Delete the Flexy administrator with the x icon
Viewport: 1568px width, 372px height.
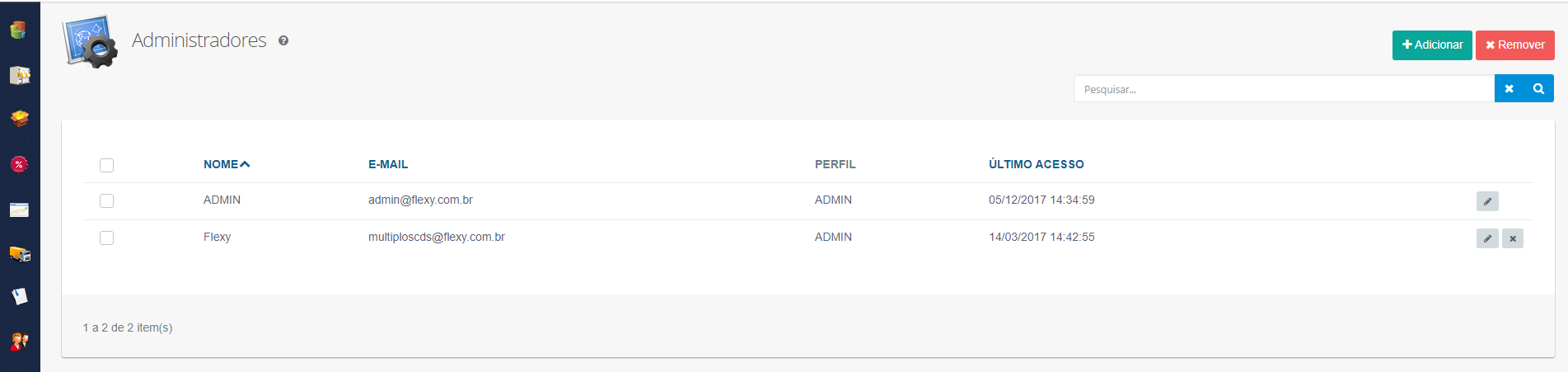1513,238
